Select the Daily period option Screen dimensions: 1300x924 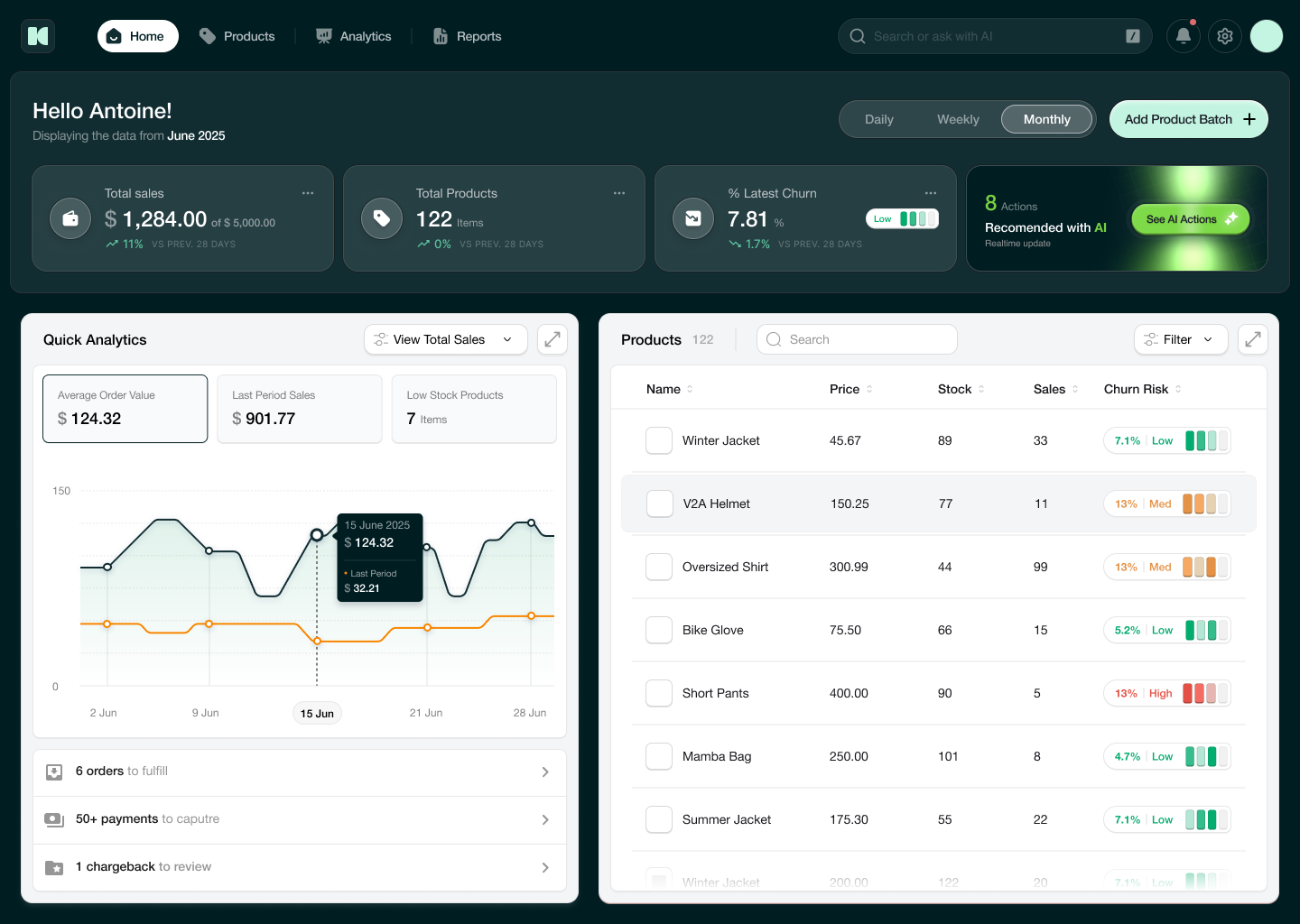pyautogui.click(x=879, y=119)
